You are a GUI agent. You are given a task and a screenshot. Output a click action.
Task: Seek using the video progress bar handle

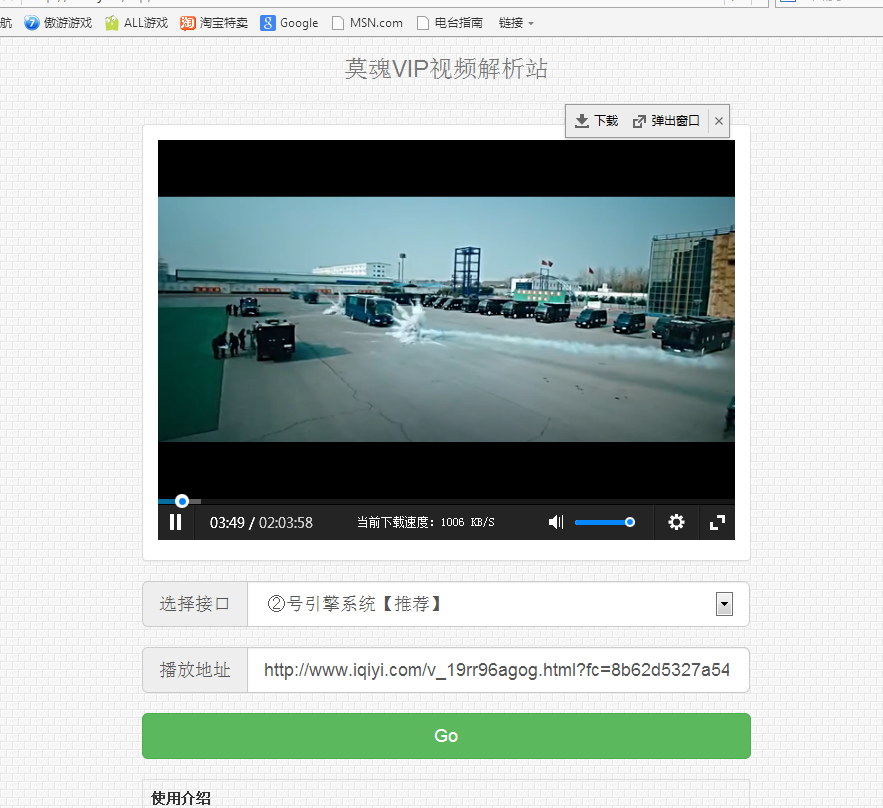pos(182,501)
